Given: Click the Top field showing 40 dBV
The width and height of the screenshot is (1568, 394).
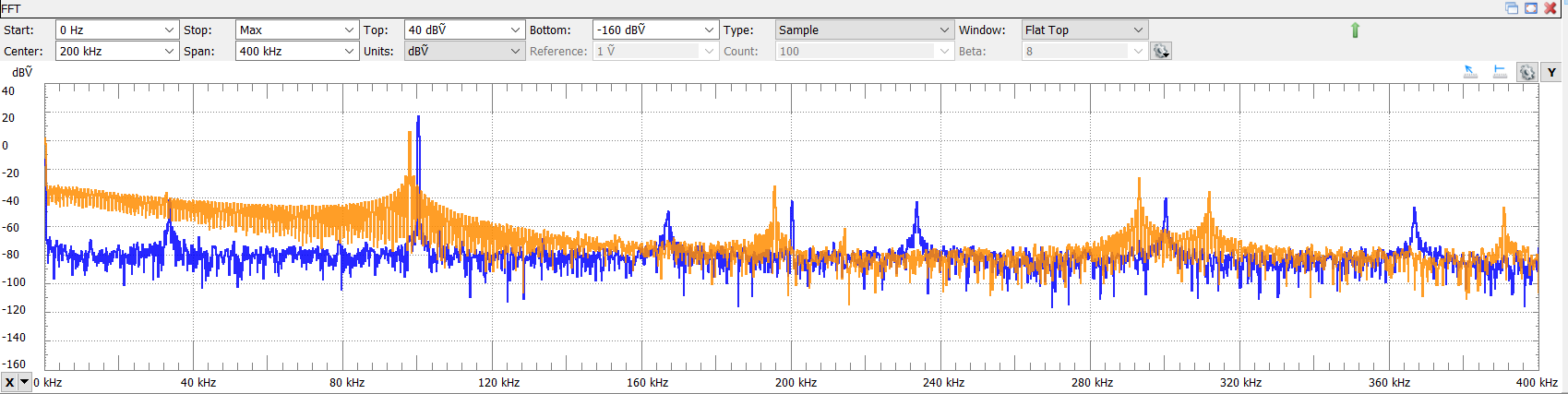Looking at the screenshot, I should coord(456,30).
